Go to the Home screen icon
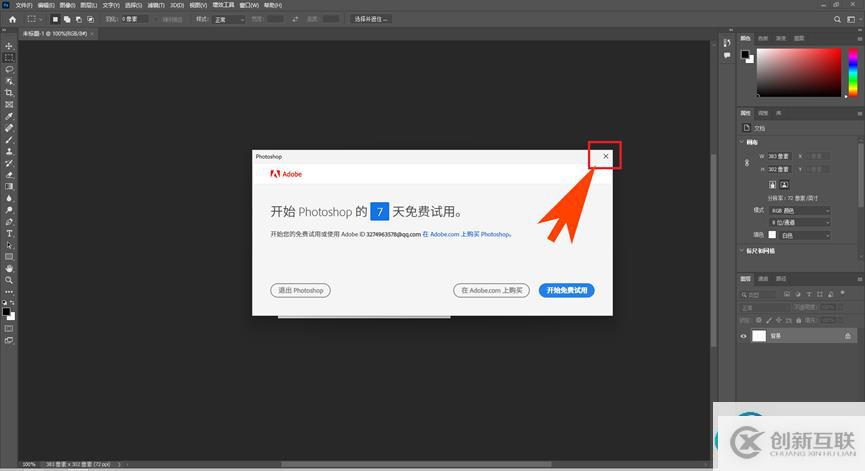865x471 pixels. tap(12, 19)
